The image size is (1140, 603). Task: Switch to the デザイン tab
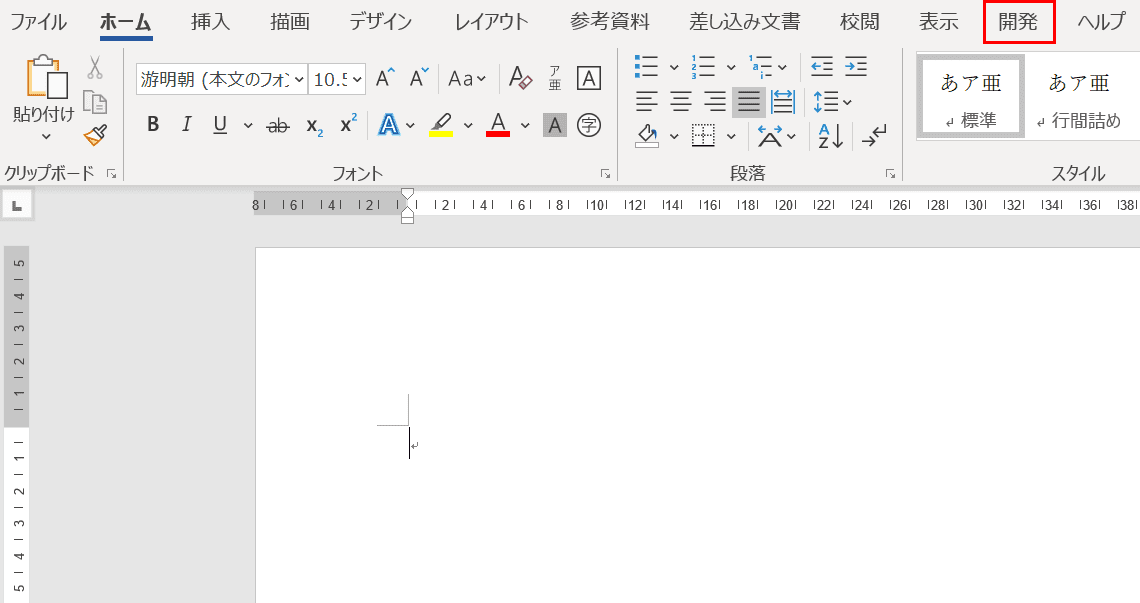380,22
